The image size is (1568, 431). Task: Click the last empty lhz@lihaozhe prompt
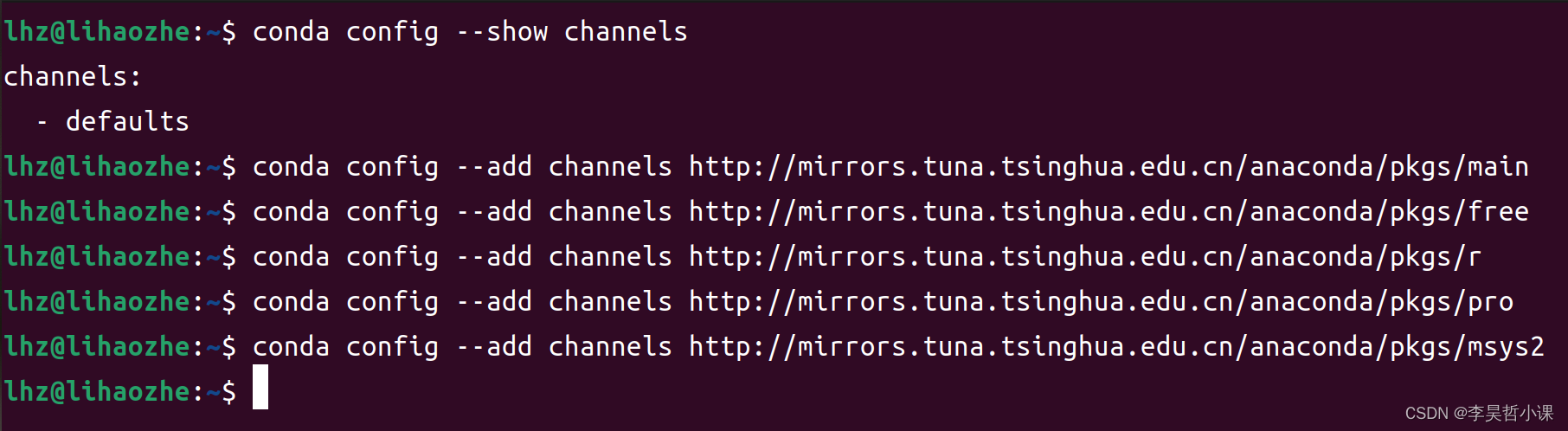119,392
